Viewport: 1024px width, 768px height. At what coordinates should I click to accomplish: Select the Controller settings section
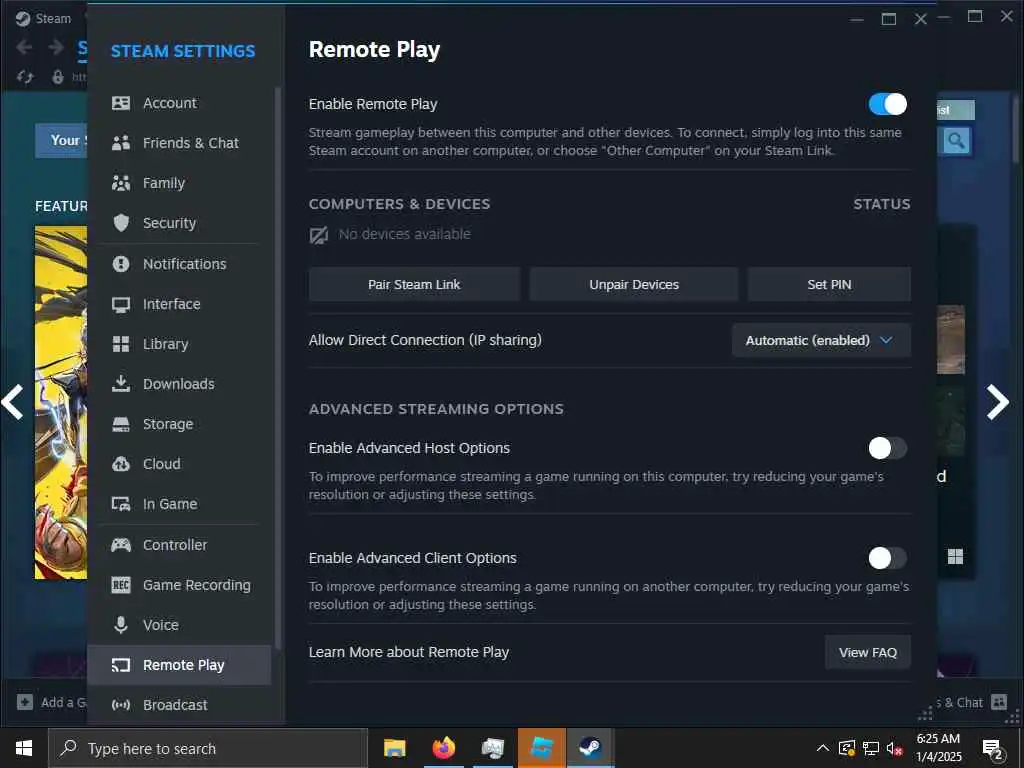point(179,545)
